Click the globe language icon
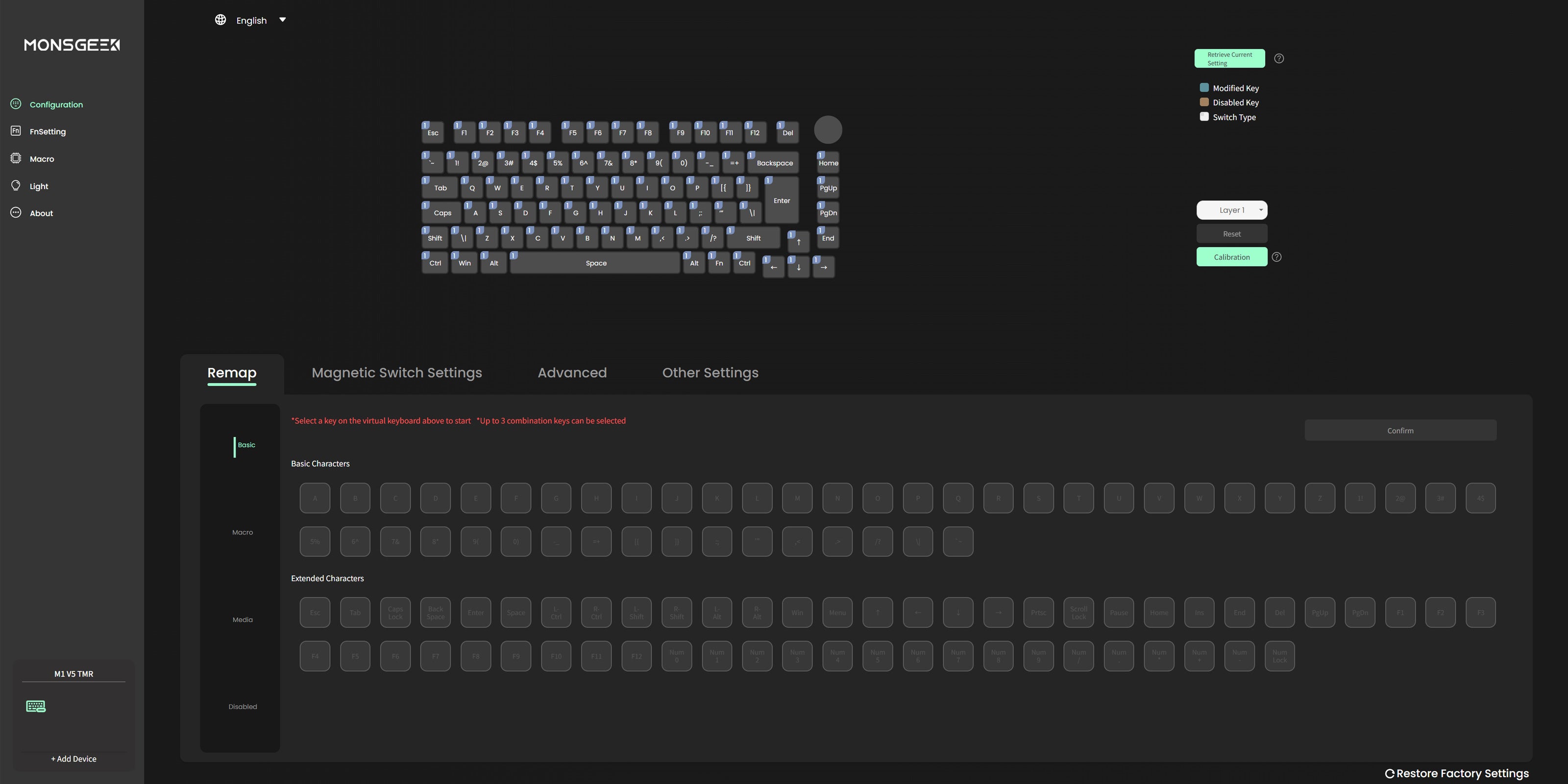The width and height of the screenshot is (1568, 784). 220,20
